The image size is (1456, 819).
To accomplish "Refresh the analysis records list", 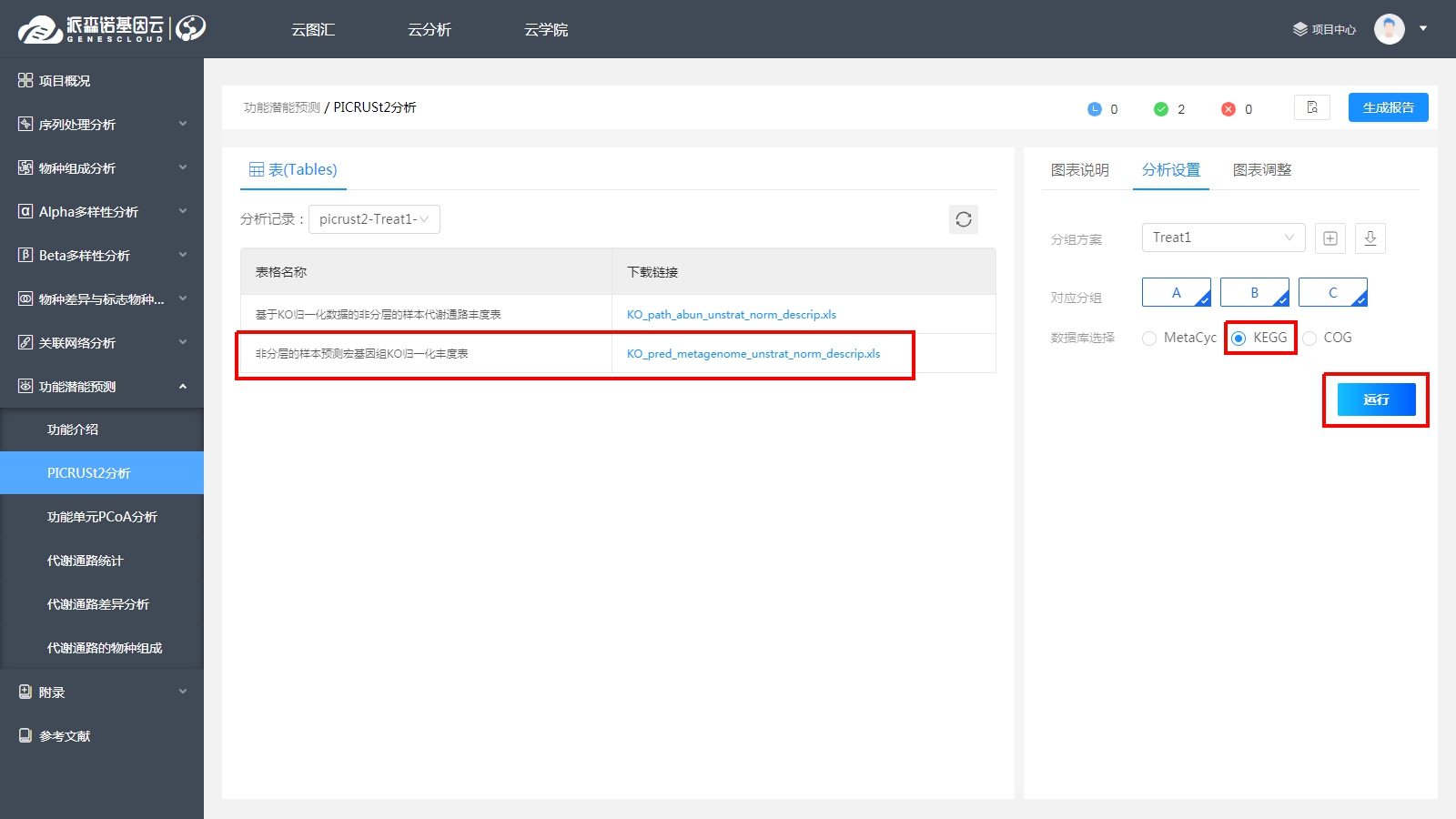I will click(964, 219).
